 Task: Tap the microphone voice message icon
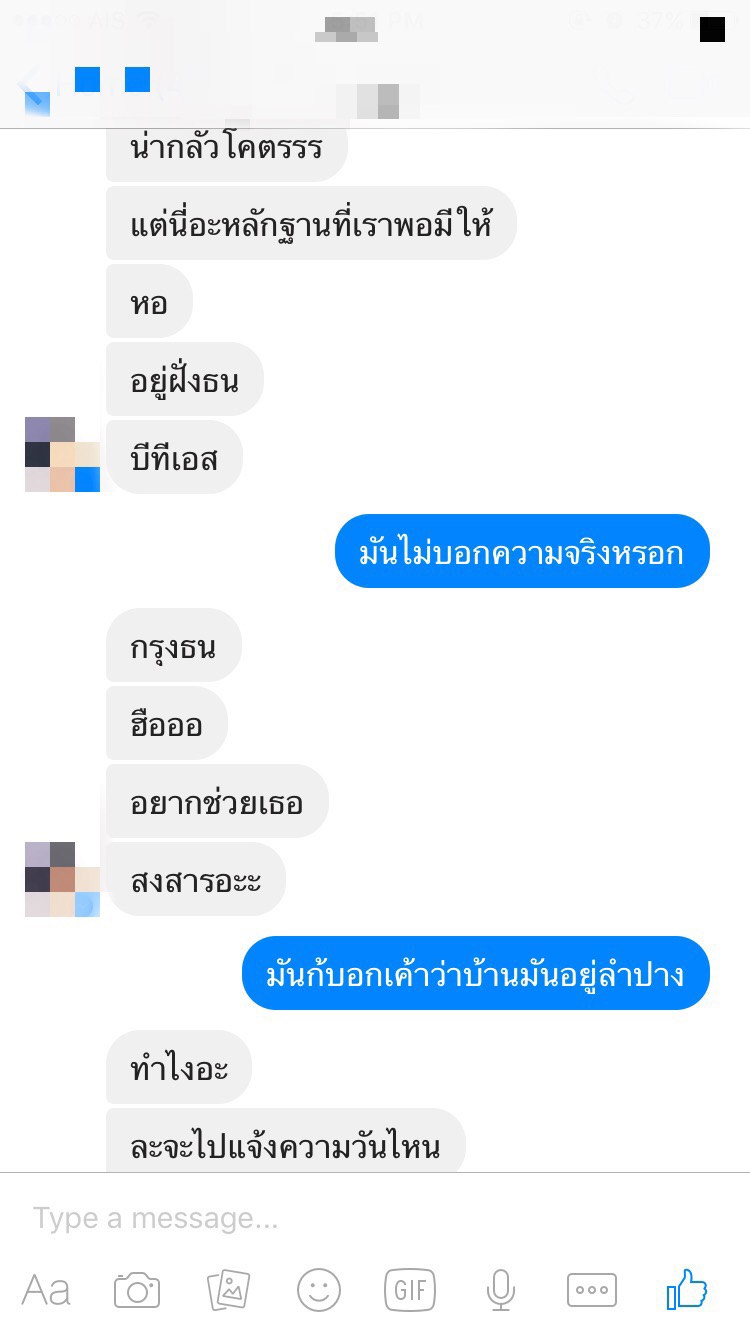click(501, 1290)
